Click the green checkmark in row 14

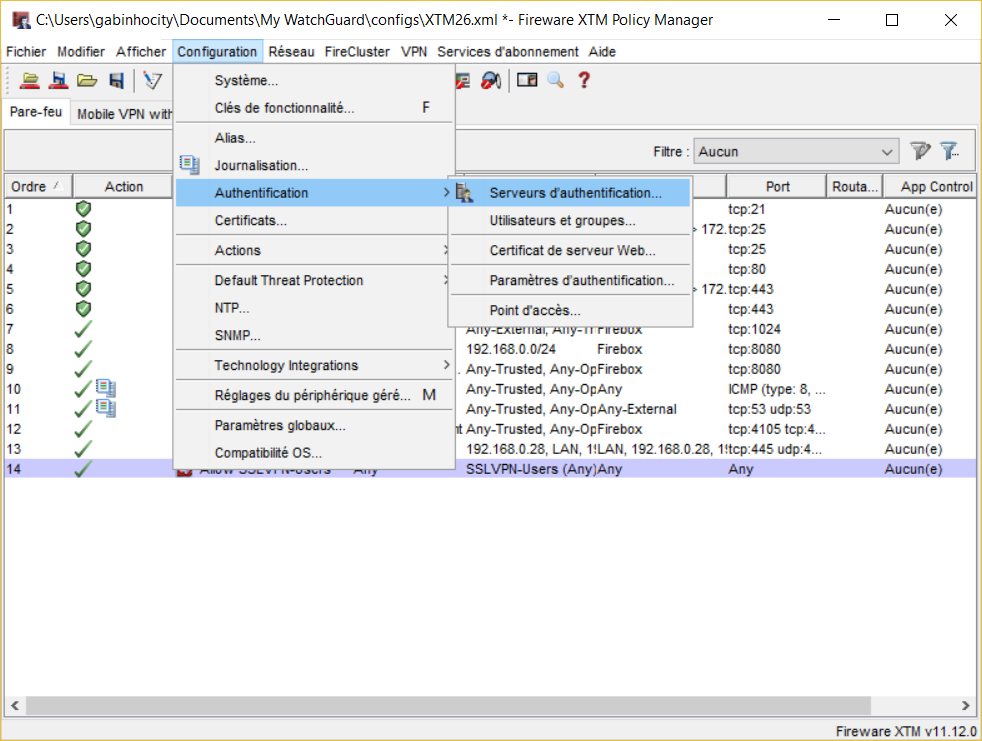[x=83, y=469]
